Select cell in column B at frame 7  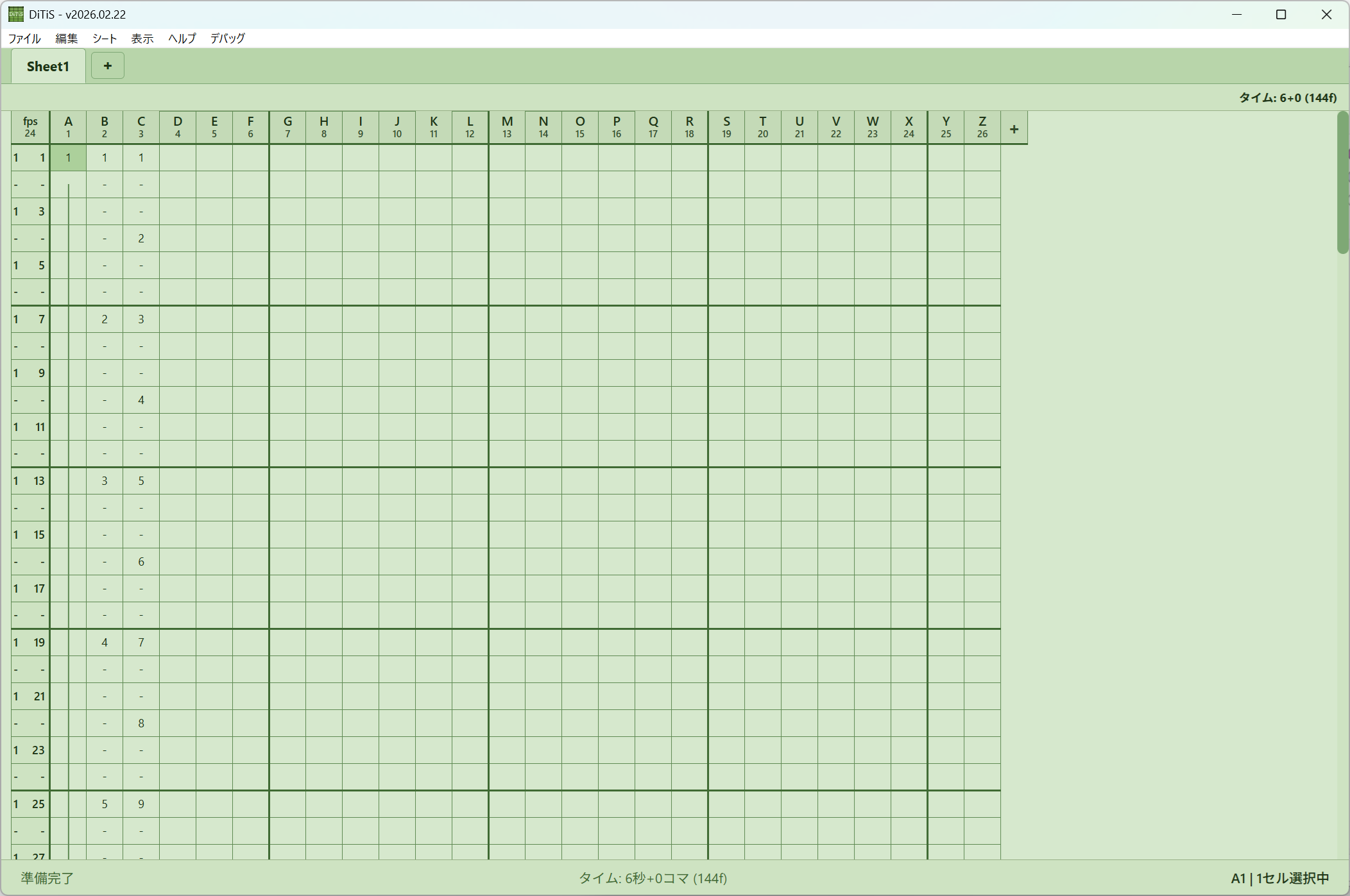[x=105, y=319]
